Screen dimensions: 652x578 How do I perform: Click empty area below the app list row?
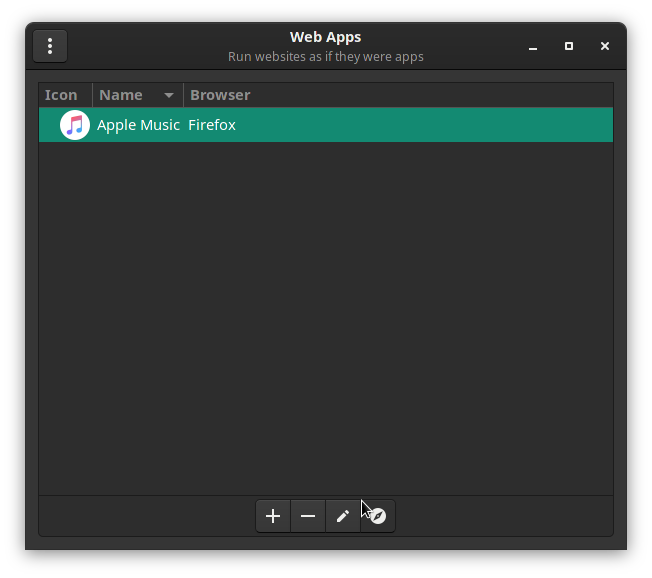click(326, 318)
